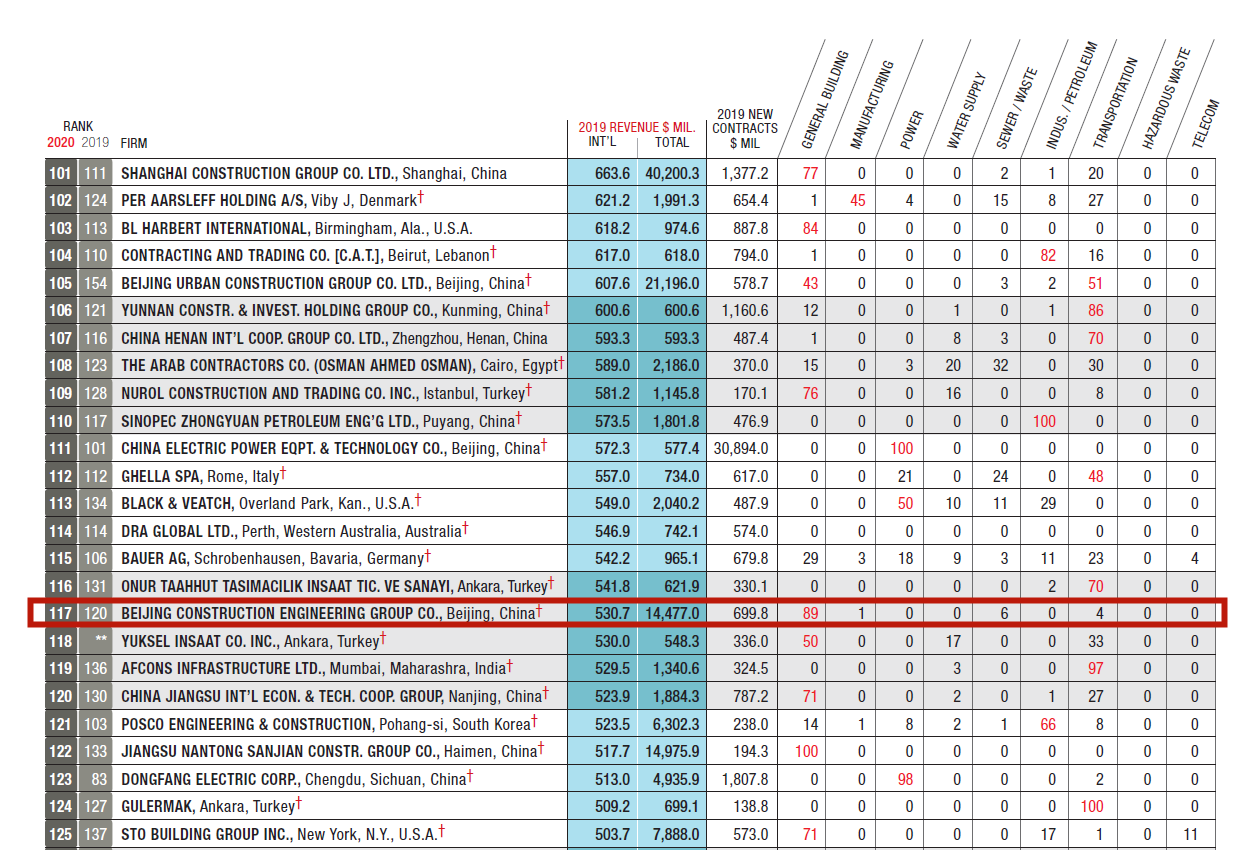This screenshot has width=1255, height=850.
Task: Select the 2019 REVENUE $ MIL. heading
Action: point(636,127)
